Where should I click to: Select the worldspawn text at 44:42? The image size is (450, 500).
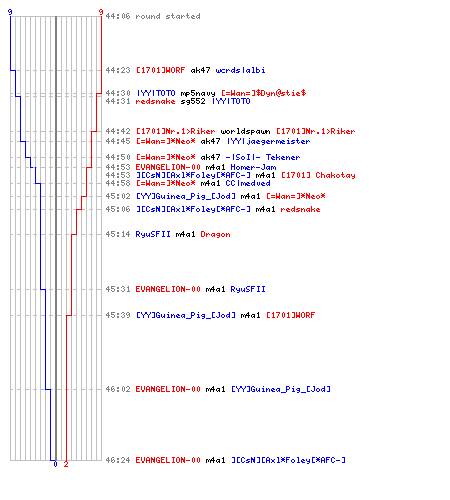[245, 131]
